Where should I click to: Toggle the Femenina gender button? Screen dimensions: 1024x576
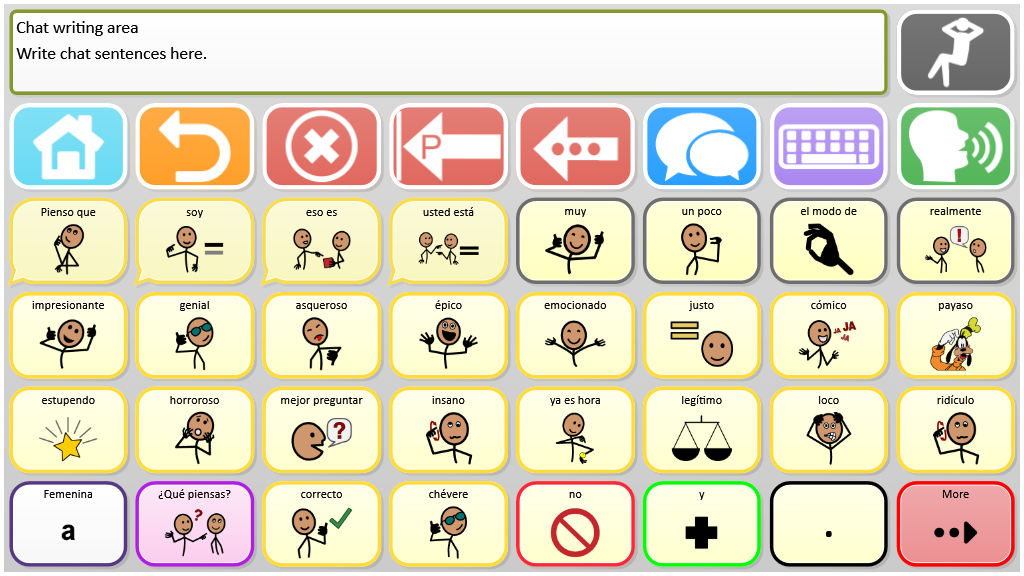tap(68, 524)
